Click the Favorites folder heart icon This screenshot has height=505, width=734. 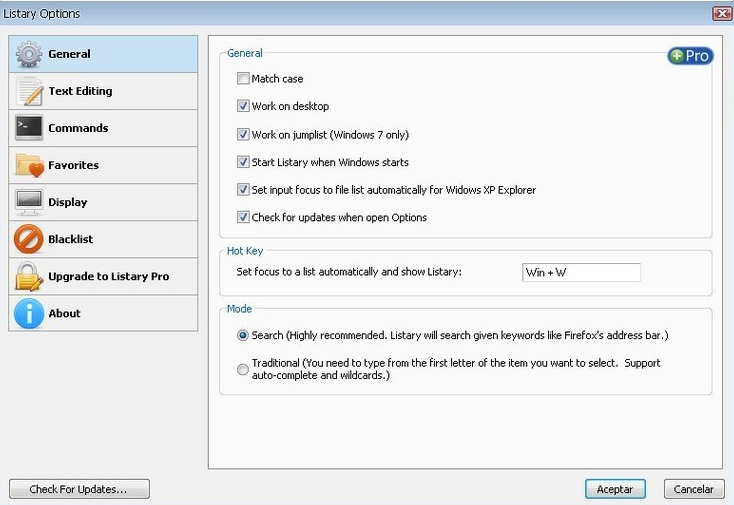(x=29, y=165)
